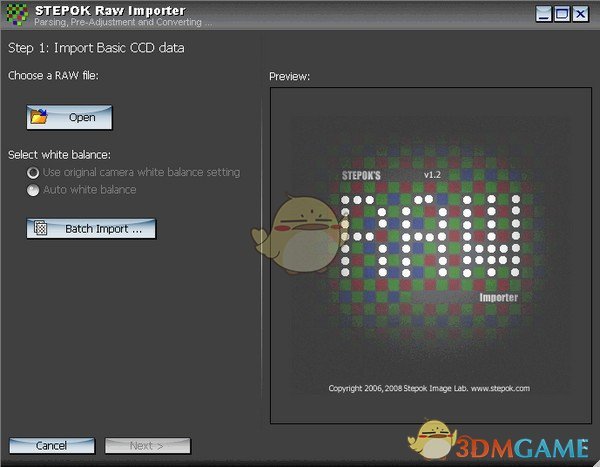
Task: Close the Raw Importer window
Action: point(580,14)
